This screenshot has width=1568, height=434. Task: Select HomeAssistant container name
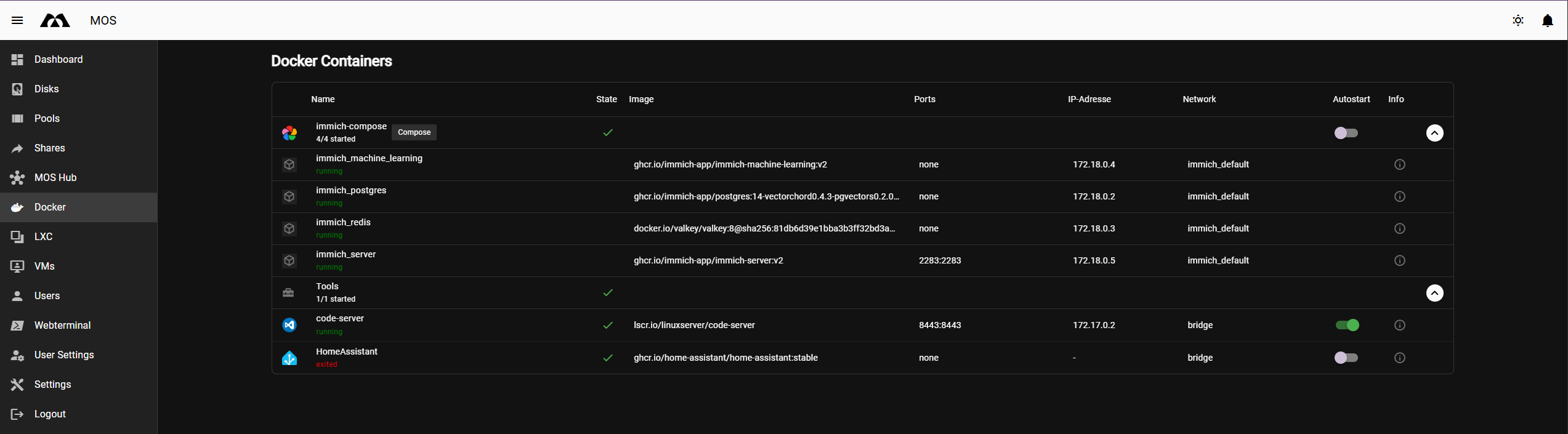click(x=347, y=352)
